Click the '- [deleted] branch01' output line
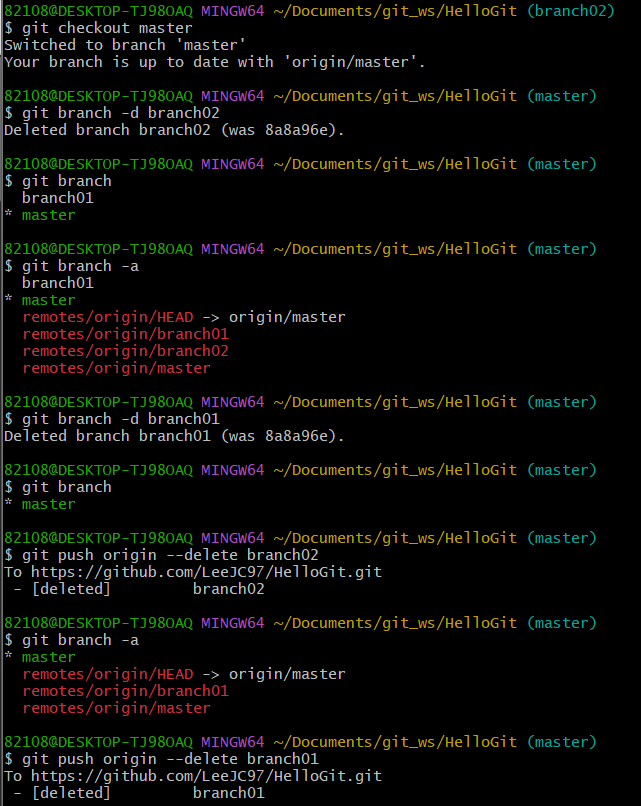This screenshot has width=641, height=806. 139,793
